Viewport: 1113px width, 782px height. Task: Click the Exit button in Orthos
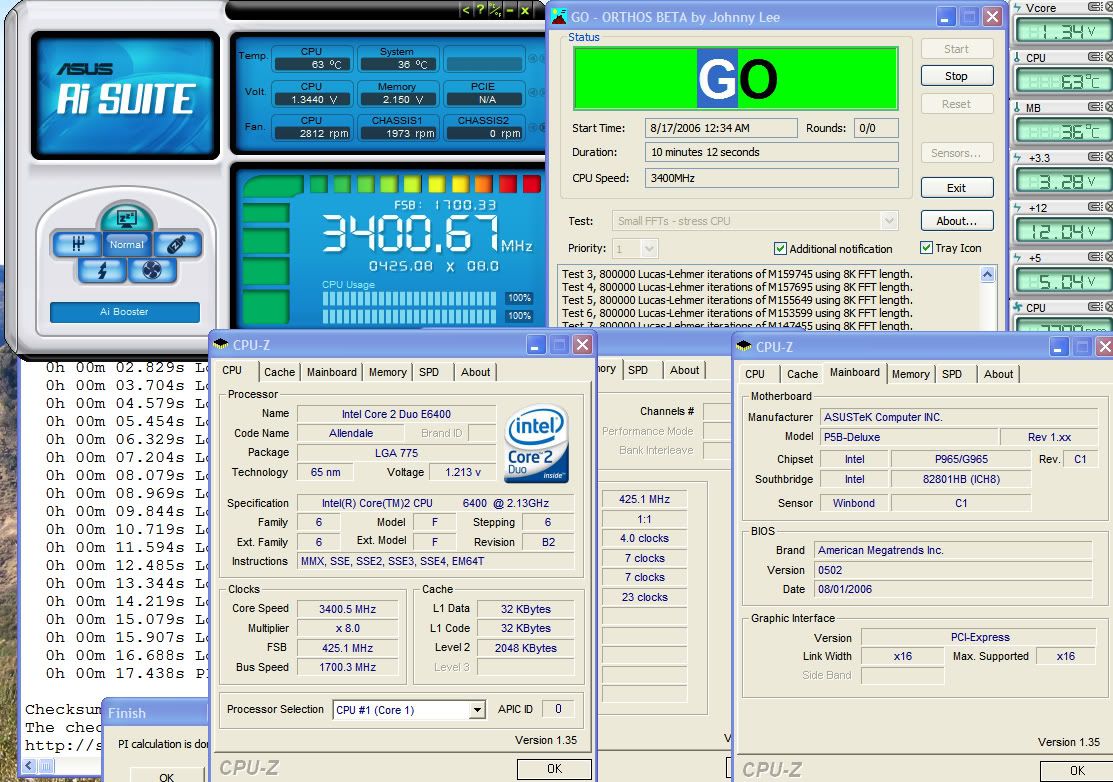tap(956, 188)
